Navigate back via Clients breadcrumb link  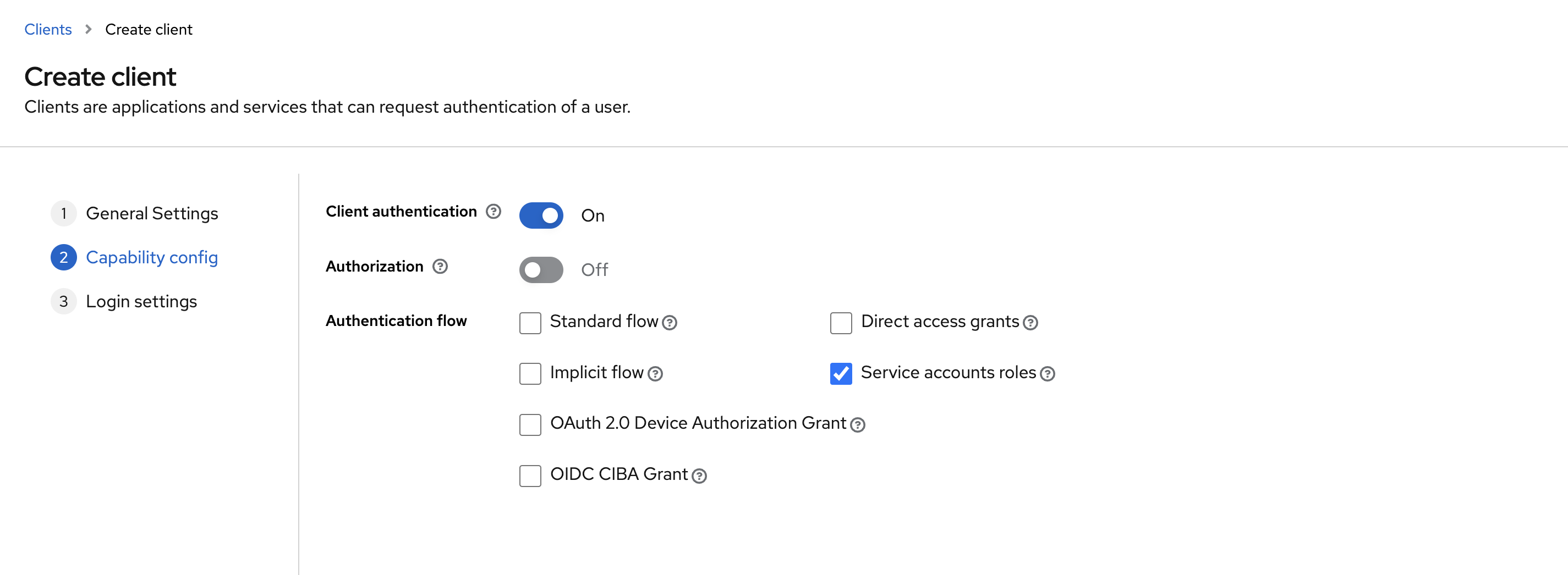[x=47, y=29]
